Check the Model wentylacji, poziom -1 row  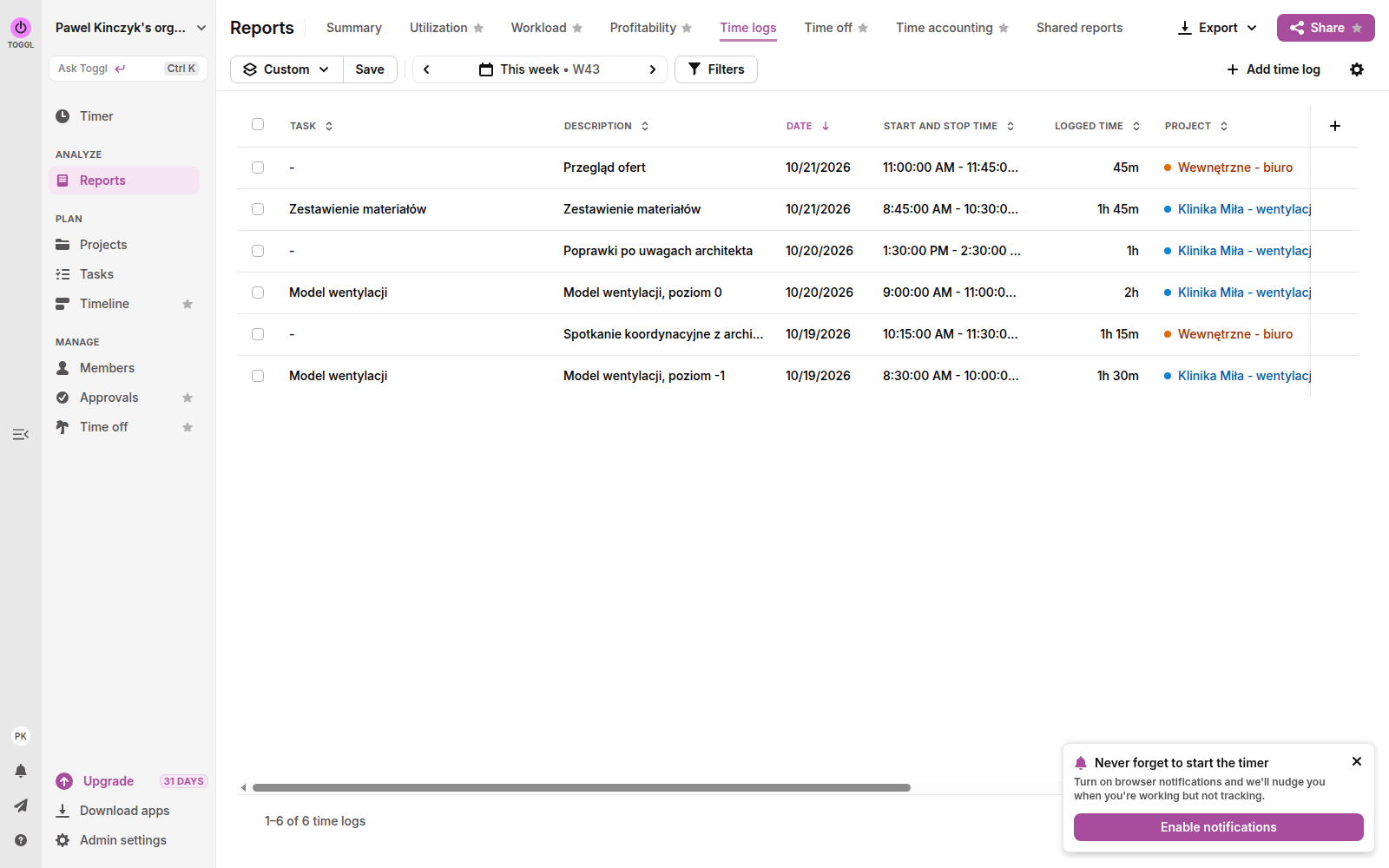click(x=258, y=376)
